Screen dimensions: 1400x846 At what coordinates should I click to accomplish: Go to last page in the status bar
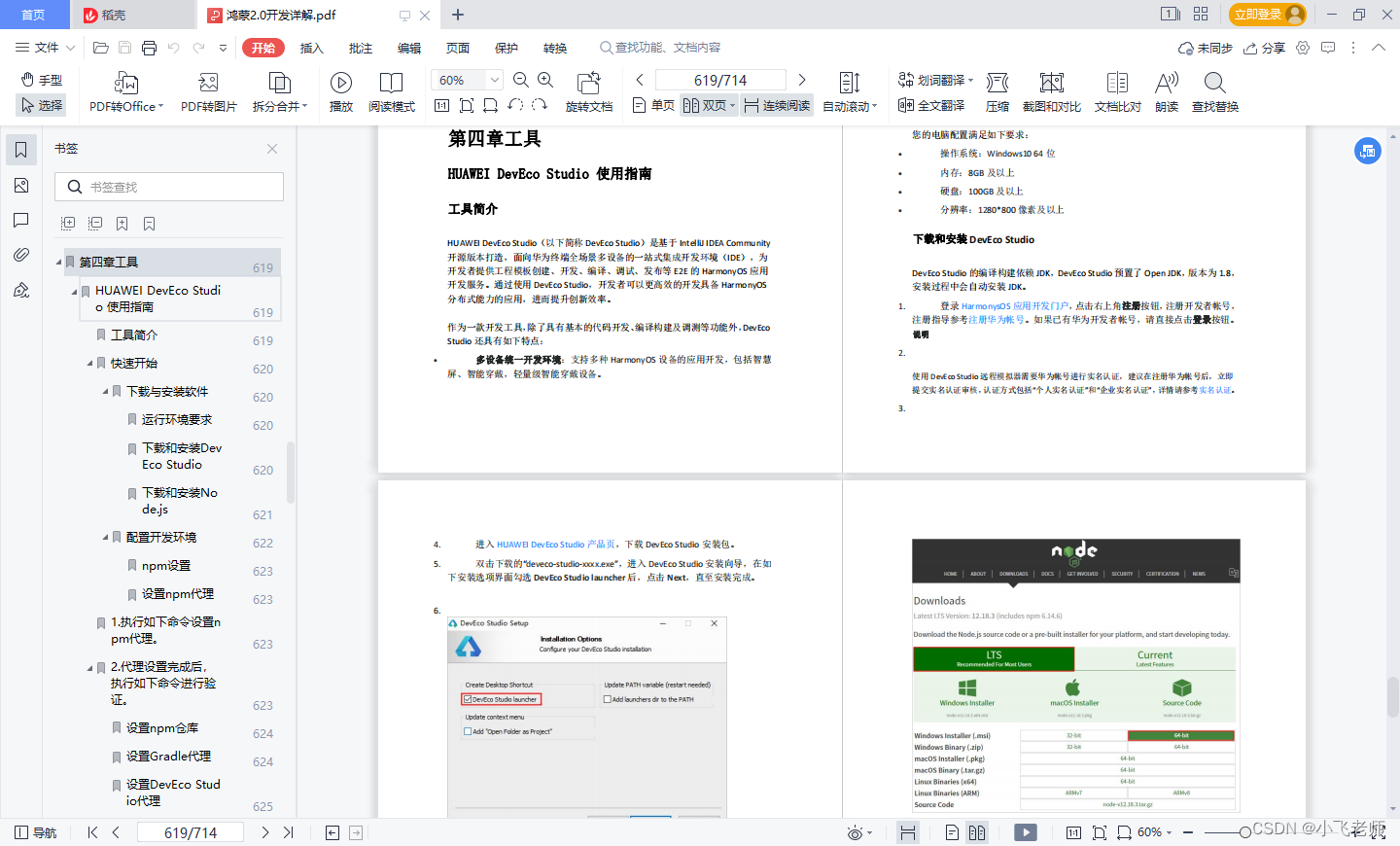tap(289, 832)
